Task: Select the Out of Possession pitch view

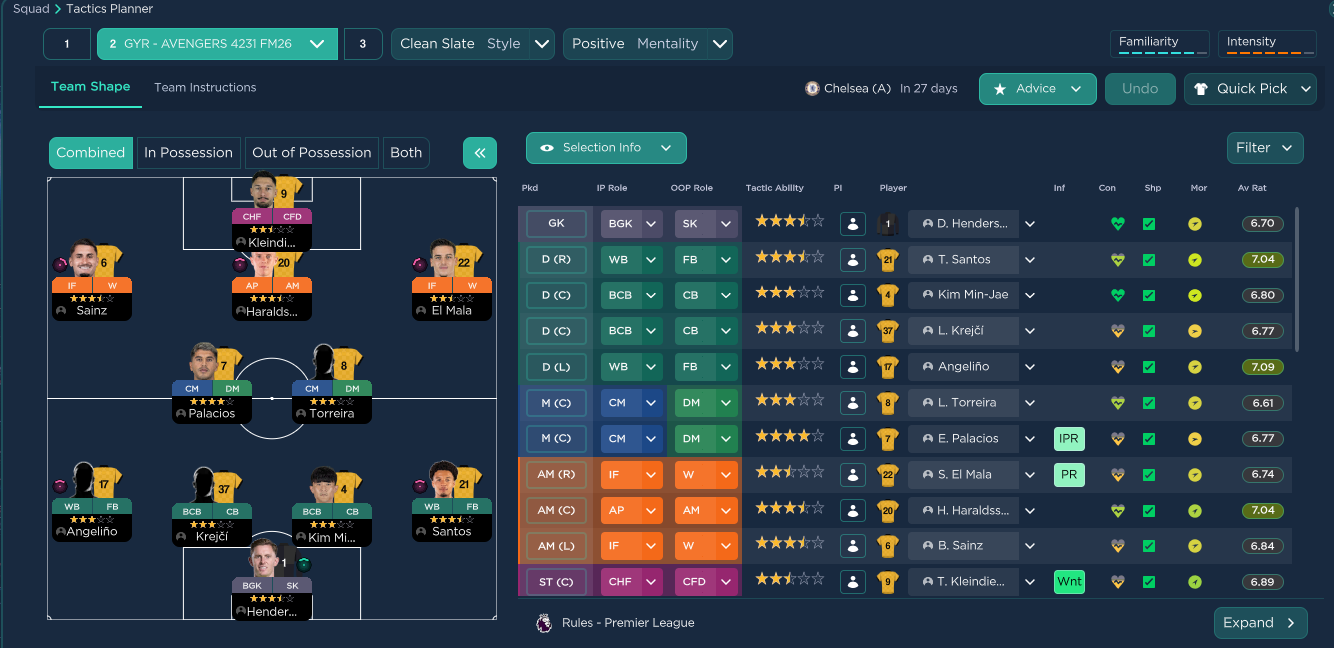Action: coord(312,153)
